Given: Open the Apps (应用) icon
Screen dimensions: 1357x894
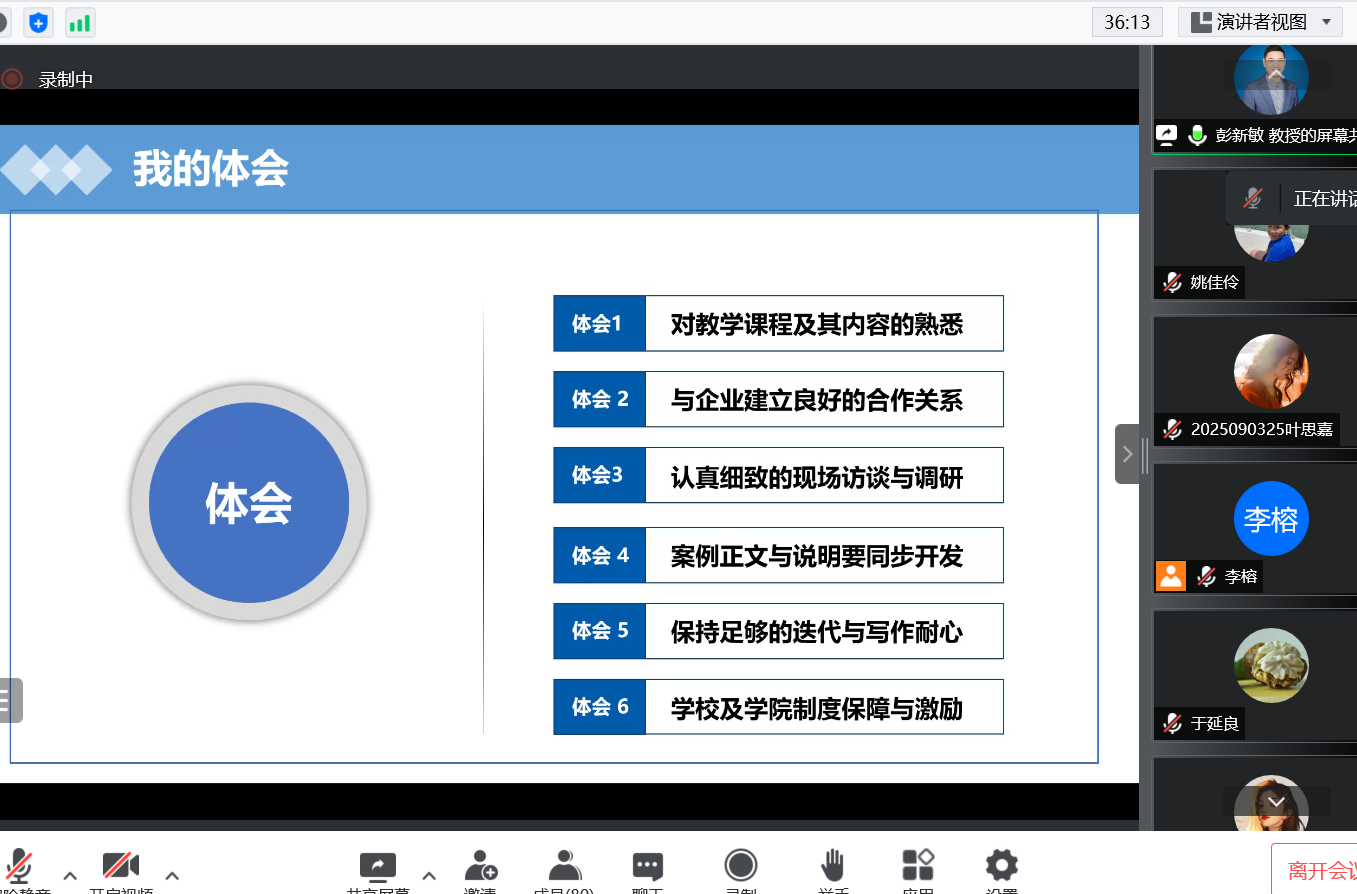Looking at the screenshot, I should (x=917, y=867).
